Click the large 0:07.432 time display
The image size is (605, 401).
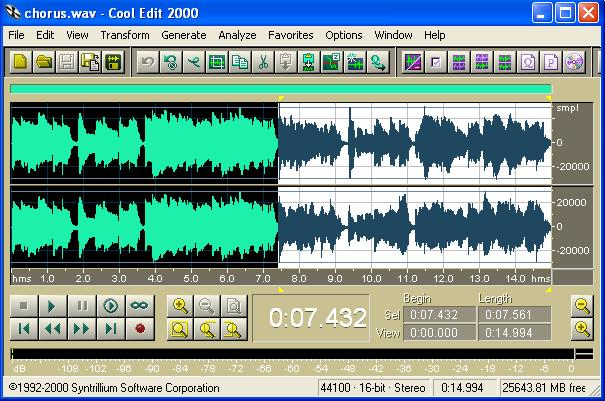(x=311, y=318)
